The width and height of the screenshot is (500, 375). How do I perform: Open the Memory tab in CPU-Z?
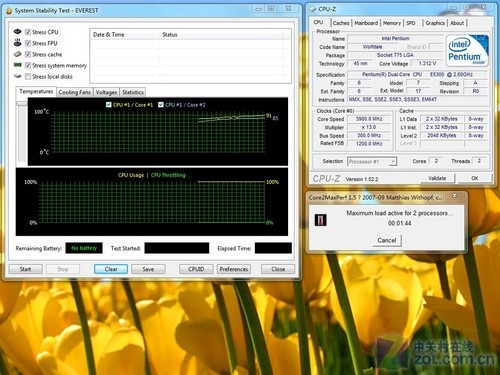point(392,23)
